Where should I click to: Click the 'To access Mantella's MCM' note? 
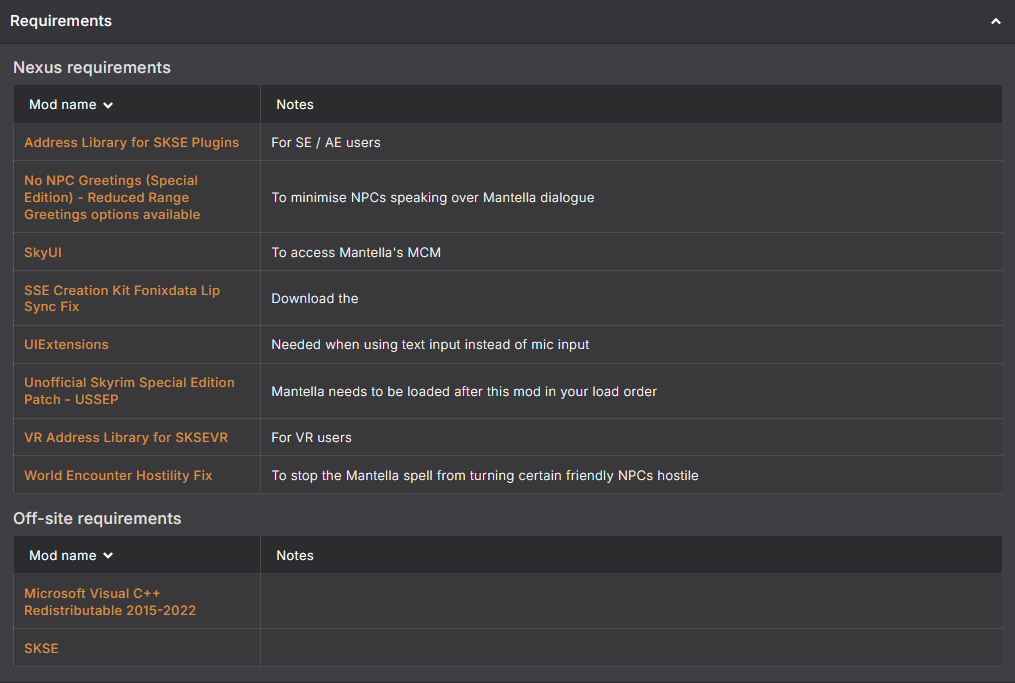[356, 252]
